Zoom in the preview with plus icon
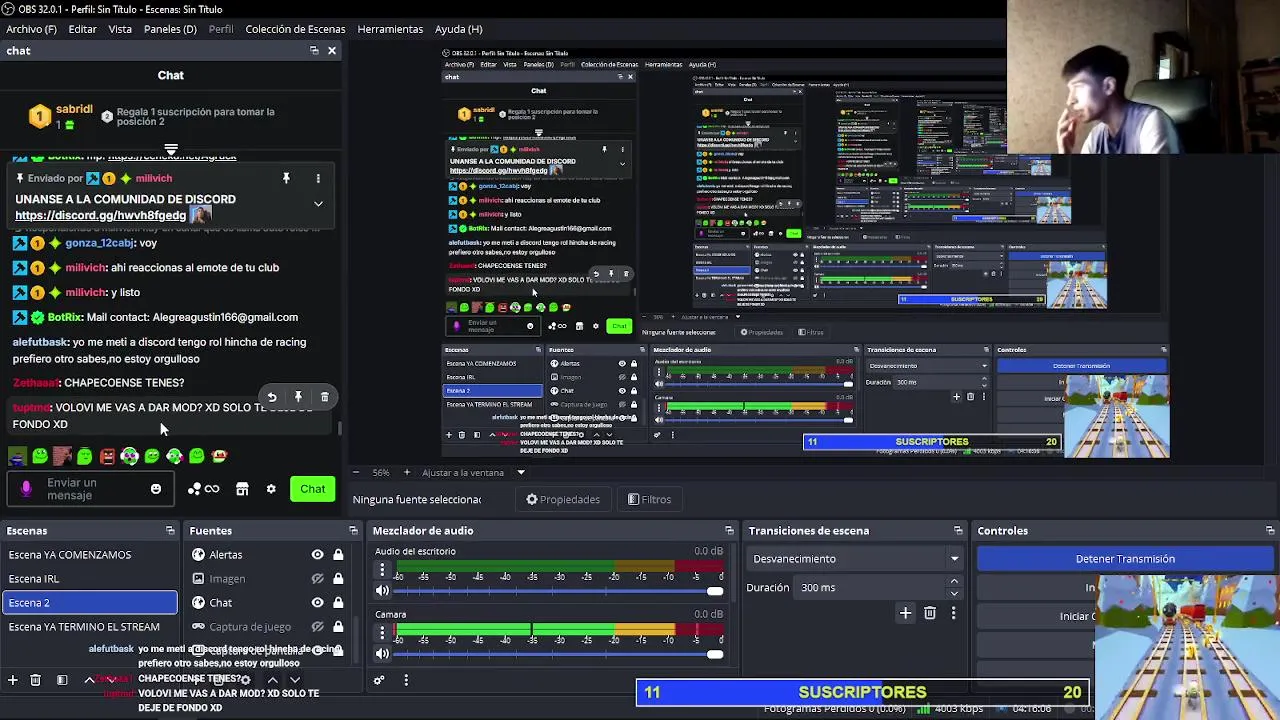1280x720 pixels. (407, 472)
